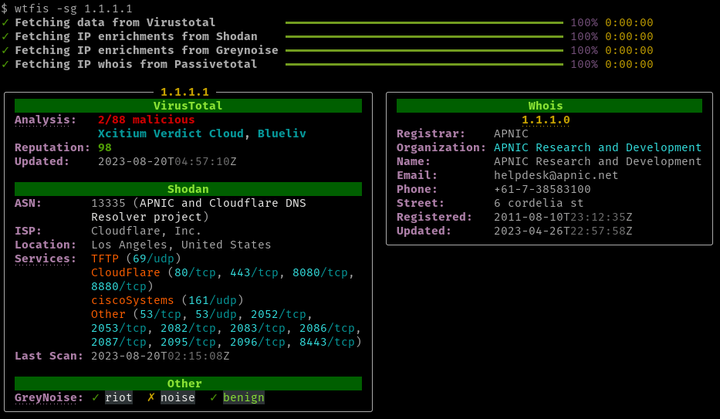
Task: Click the 161/udp port
Action: (213, 300)
